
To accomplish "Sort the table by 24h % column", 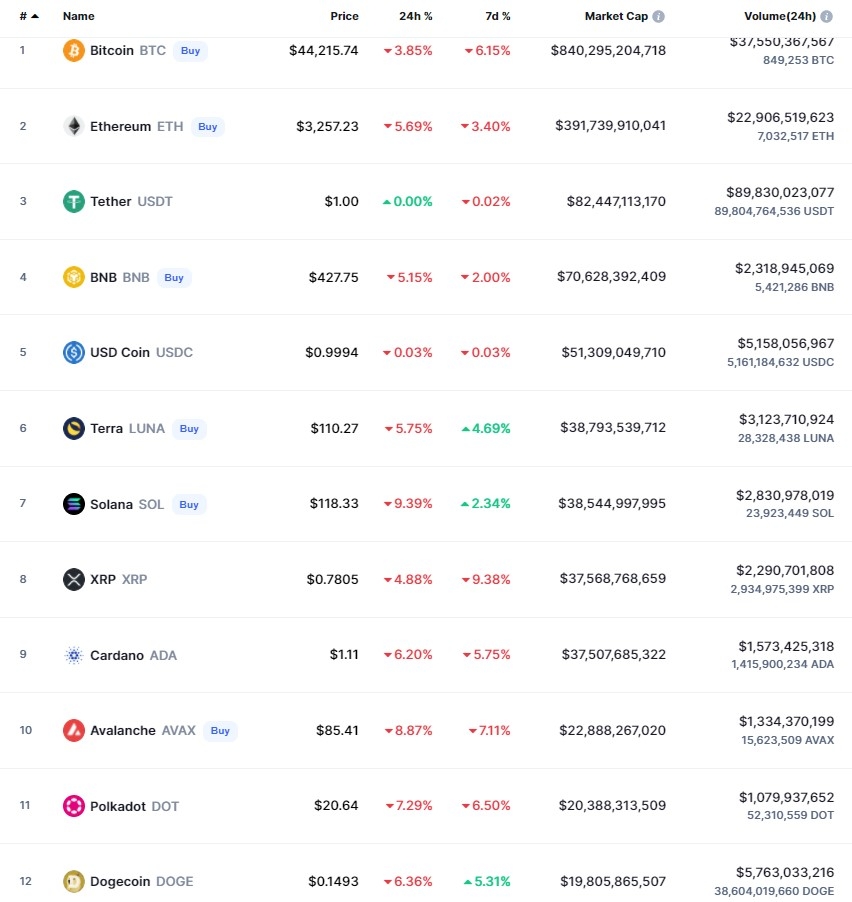I will pyautogui.click(x=415, y=17).
